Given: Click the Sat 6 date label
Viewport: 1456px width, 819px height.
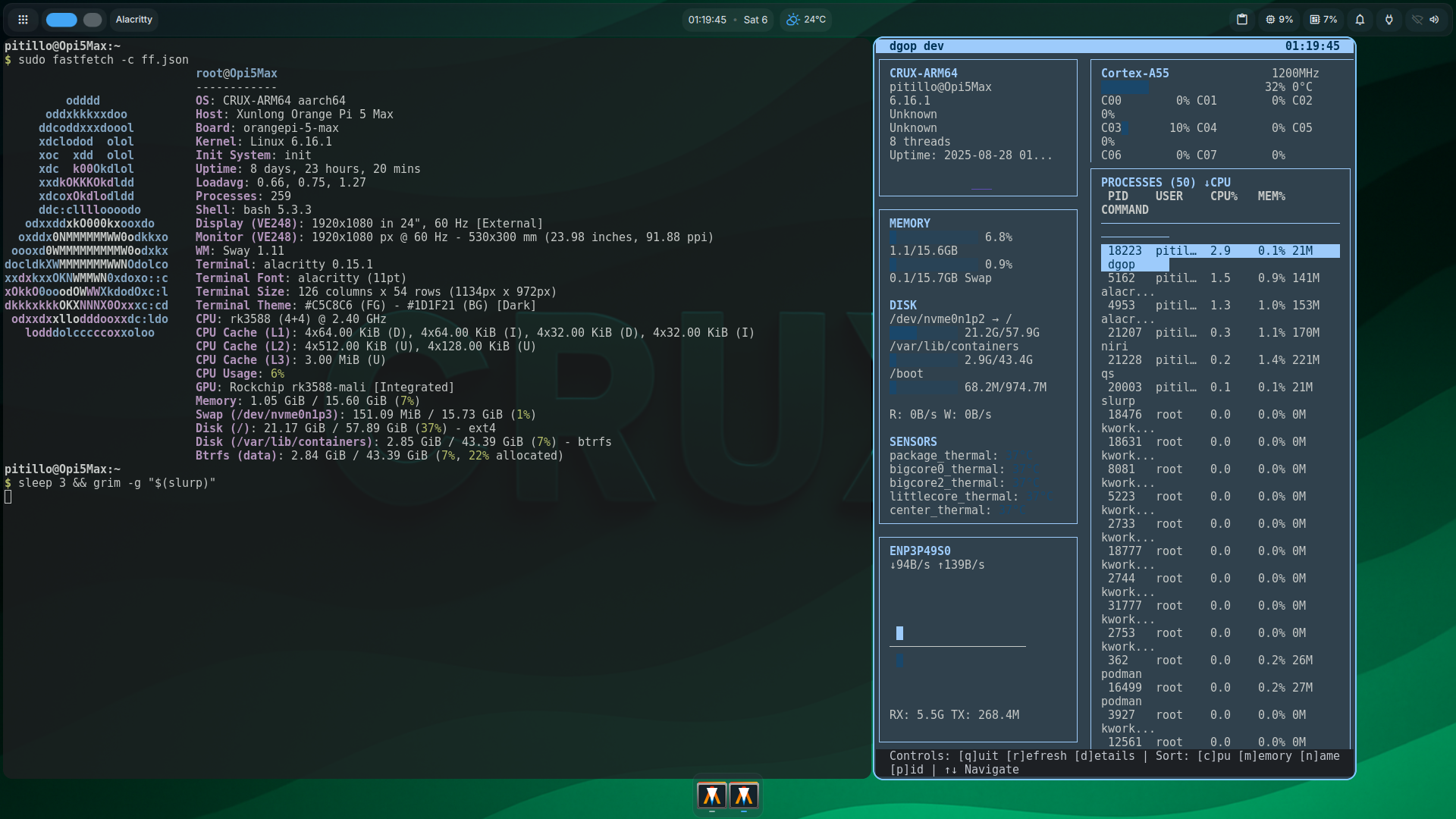Looking at the screenshot, I should (755, 20).
